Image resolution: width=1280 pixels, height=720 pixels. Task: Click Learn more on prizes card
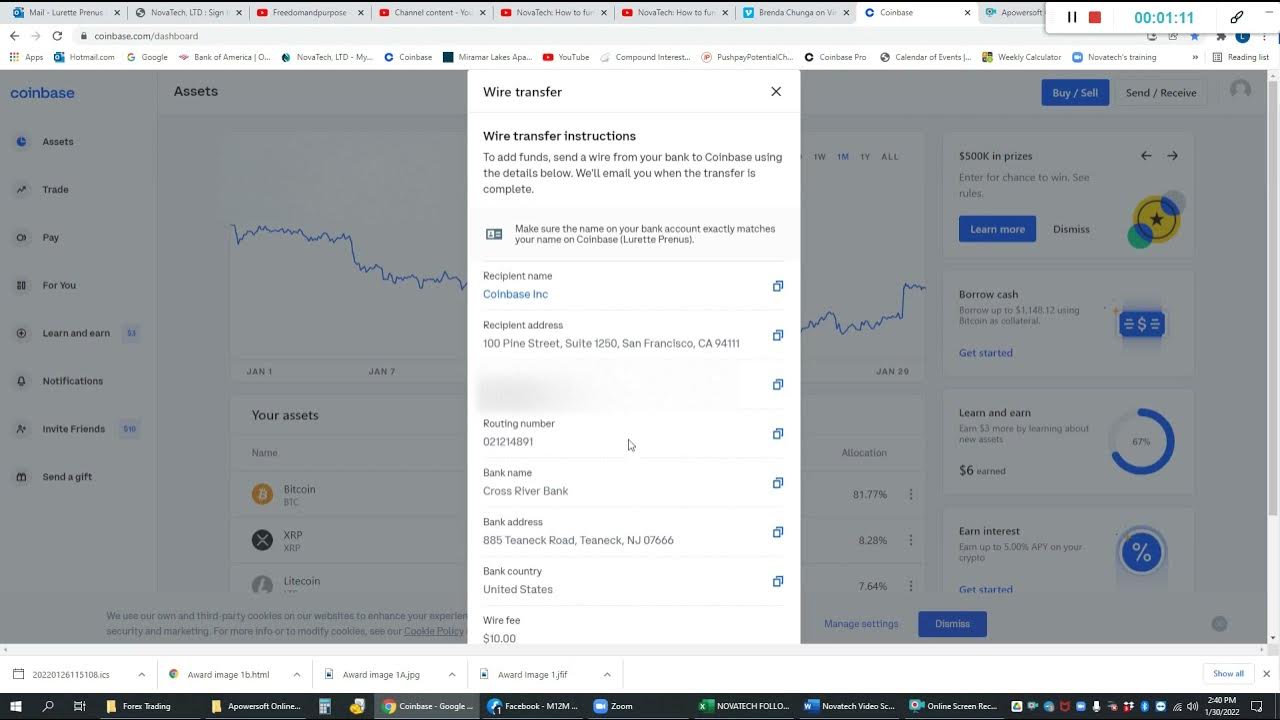click(x=997, y=229)
